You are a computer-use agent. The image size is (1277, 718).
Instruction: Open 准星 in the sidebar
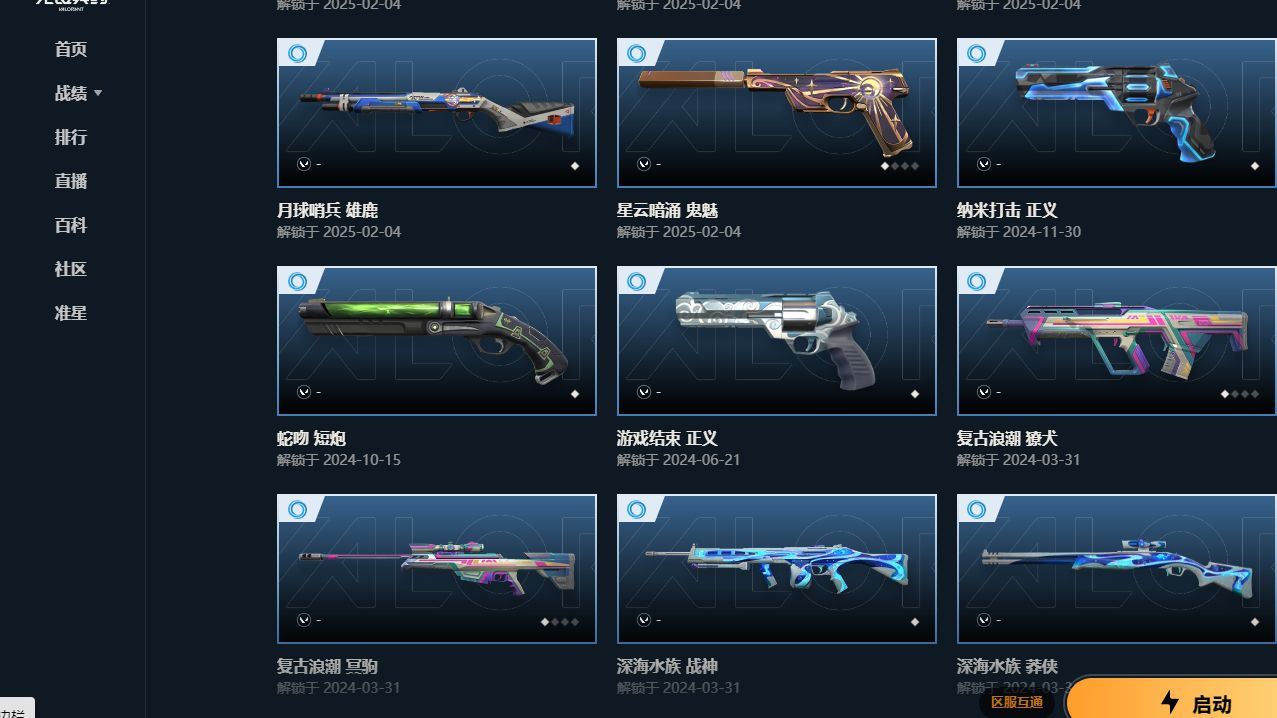tap(71, 313)
